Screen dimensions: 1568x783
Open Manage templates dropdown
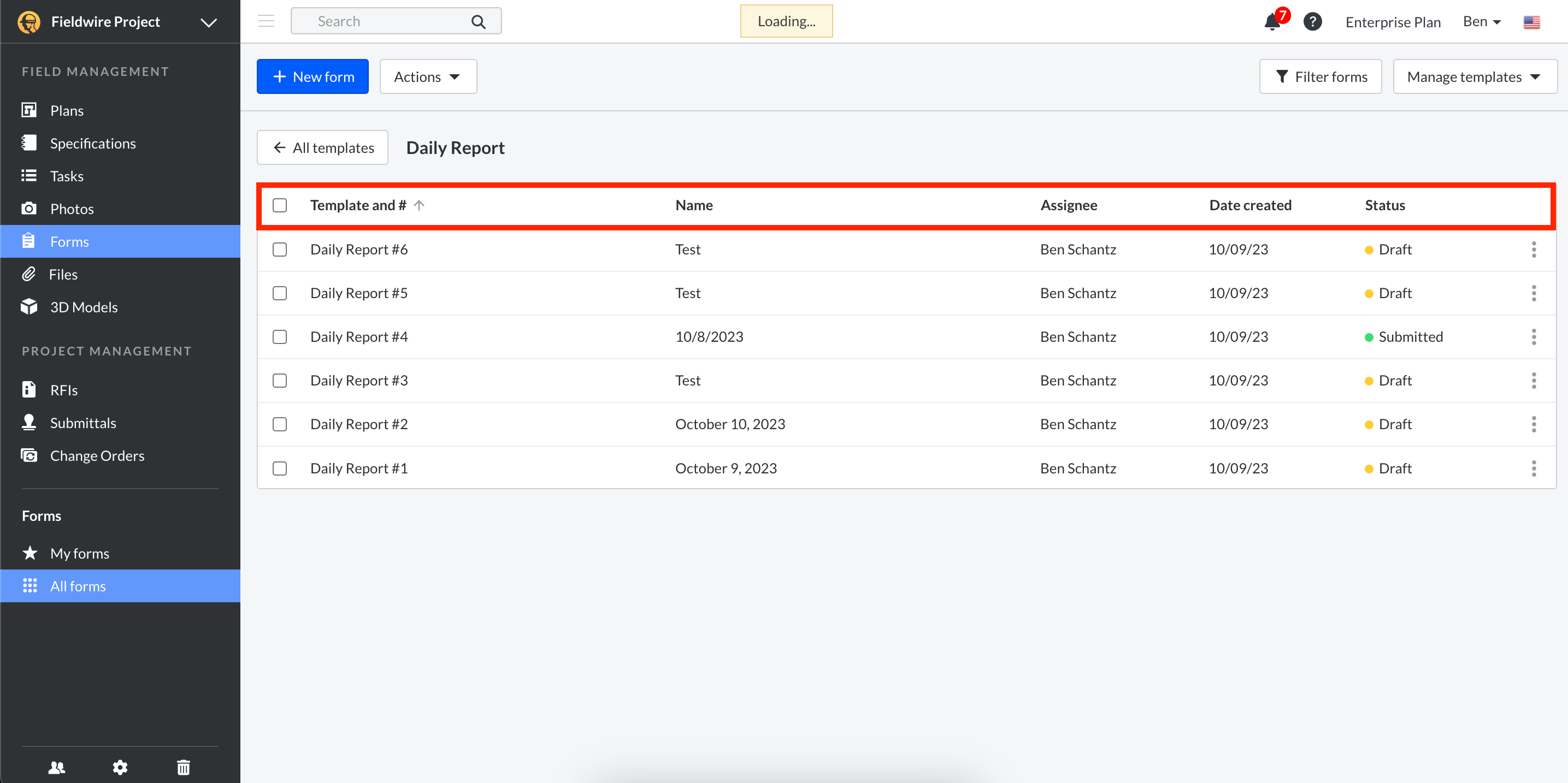click(x=1474, y=76)
